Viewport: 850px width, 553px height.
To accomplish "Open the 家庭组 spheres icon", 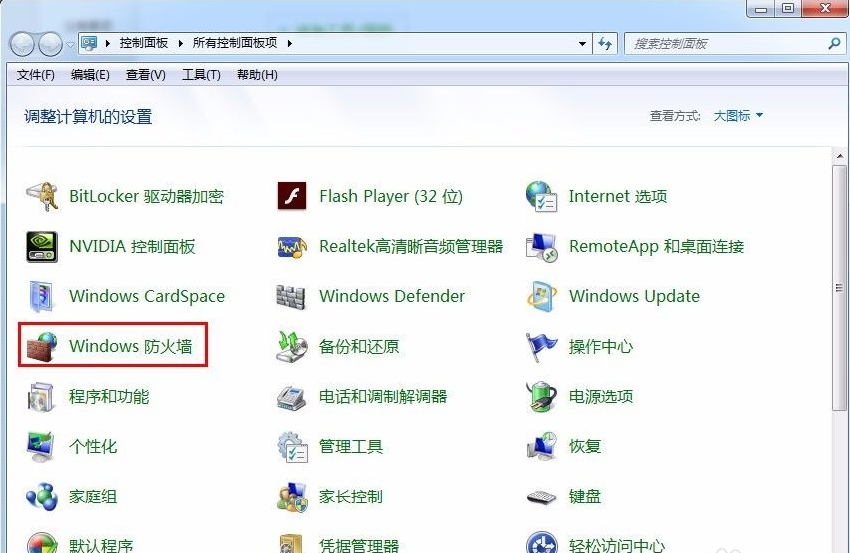I will [42, 497].
